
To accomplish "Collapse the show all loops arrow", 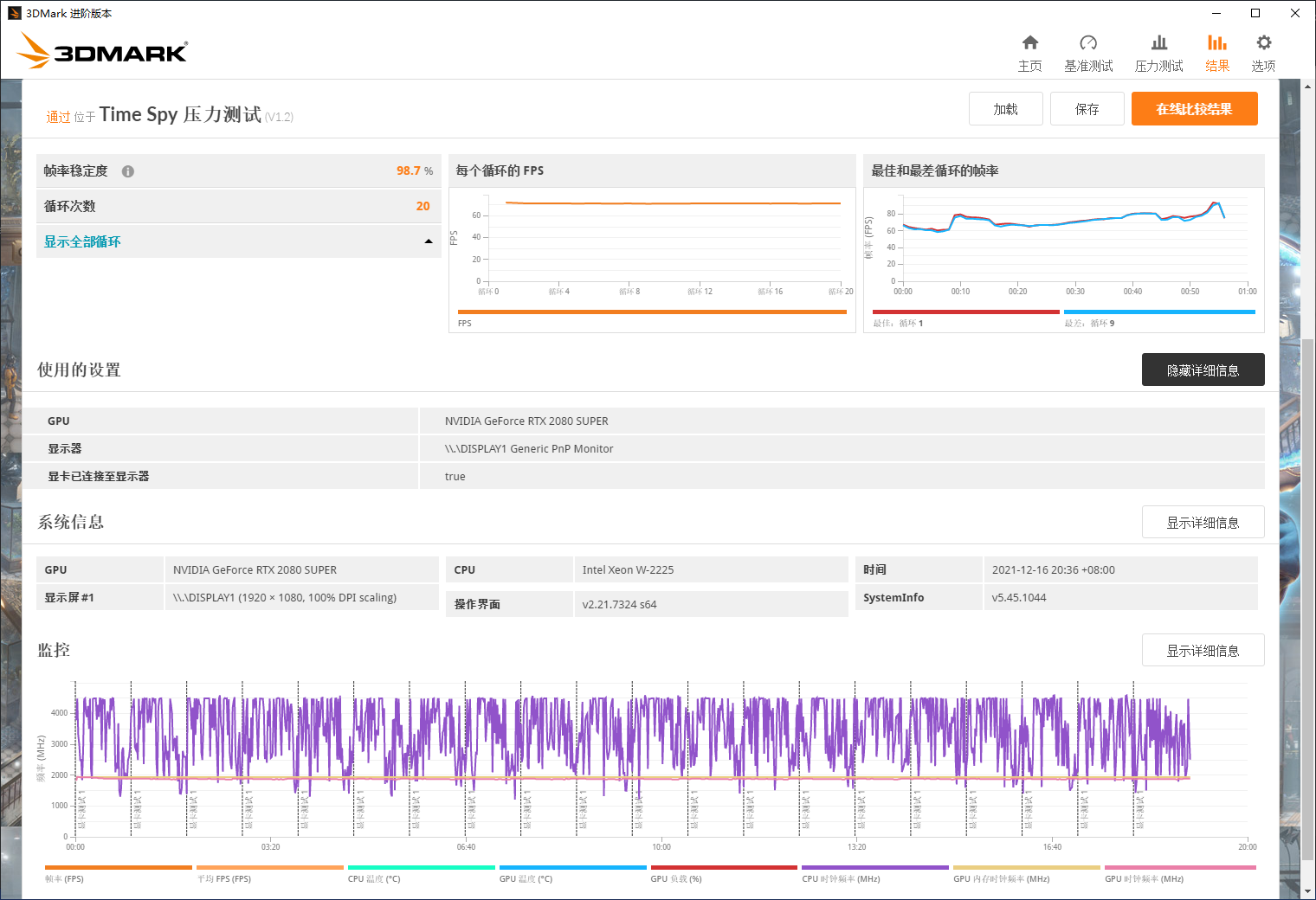I will click(x=429, y=241).
